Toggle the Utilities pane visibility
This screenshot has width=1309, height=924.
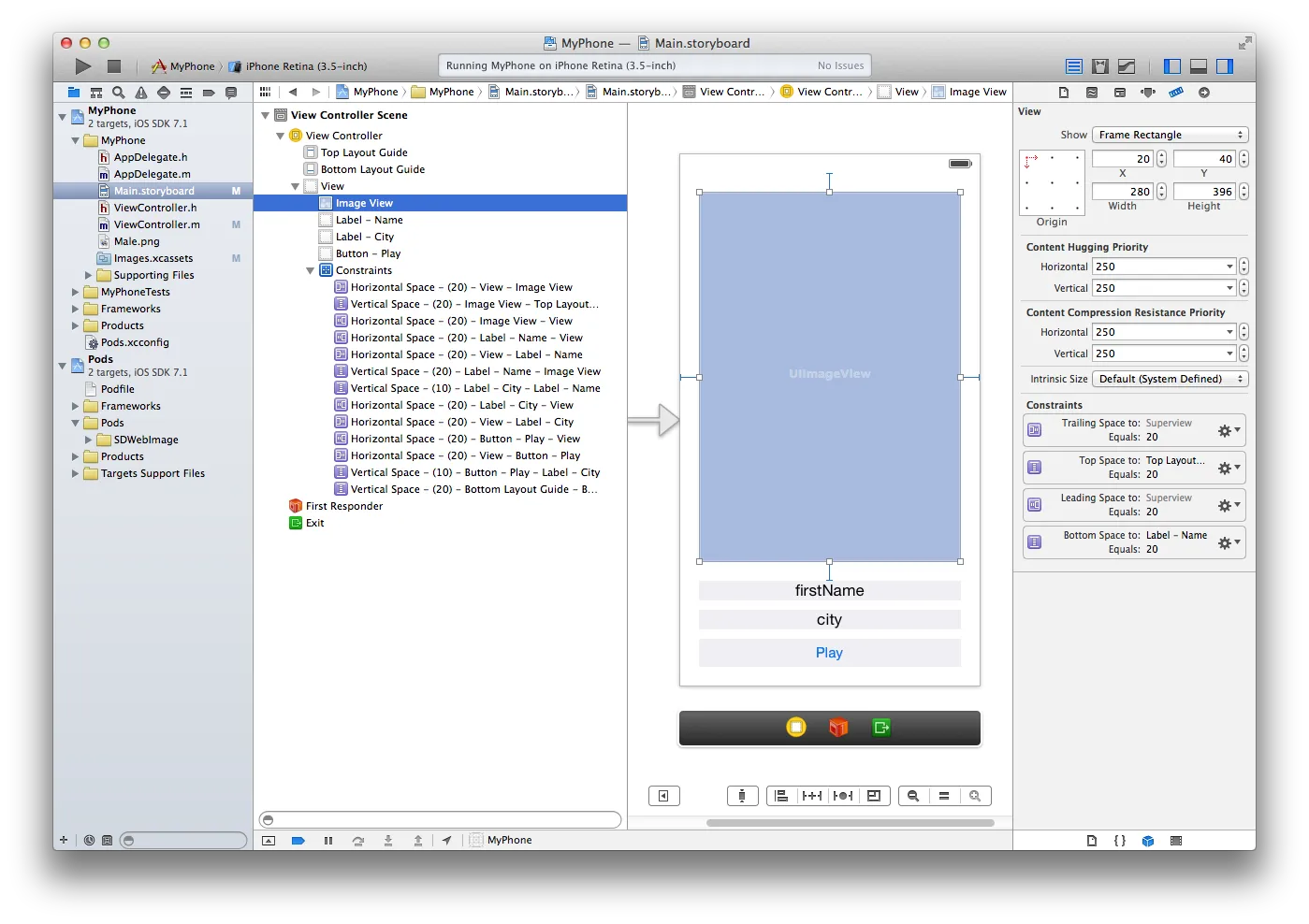tap(1225, 66)
